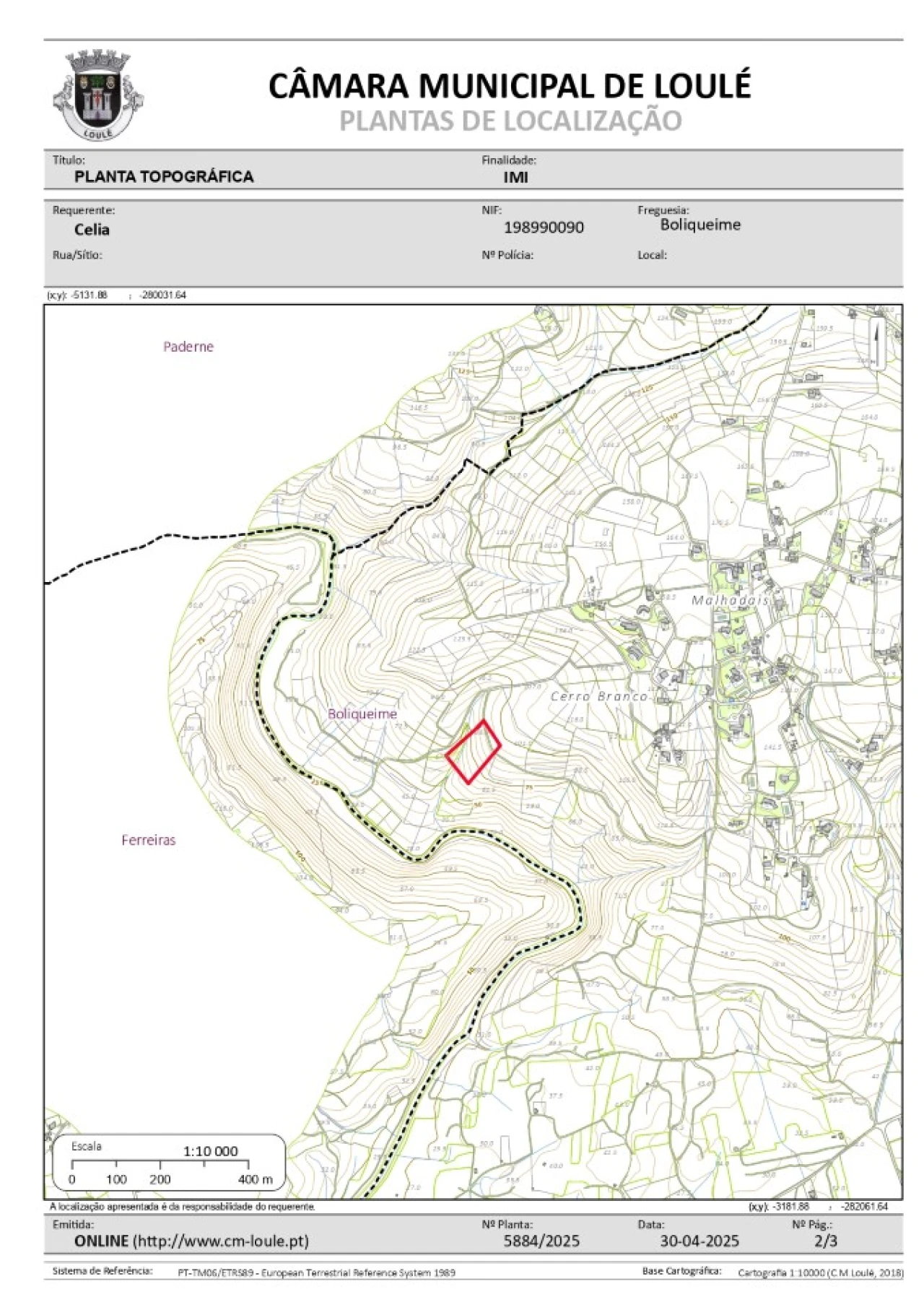Click the Cerro Branco place name
Screen dimensions: 924x1310
pos(599,696)
